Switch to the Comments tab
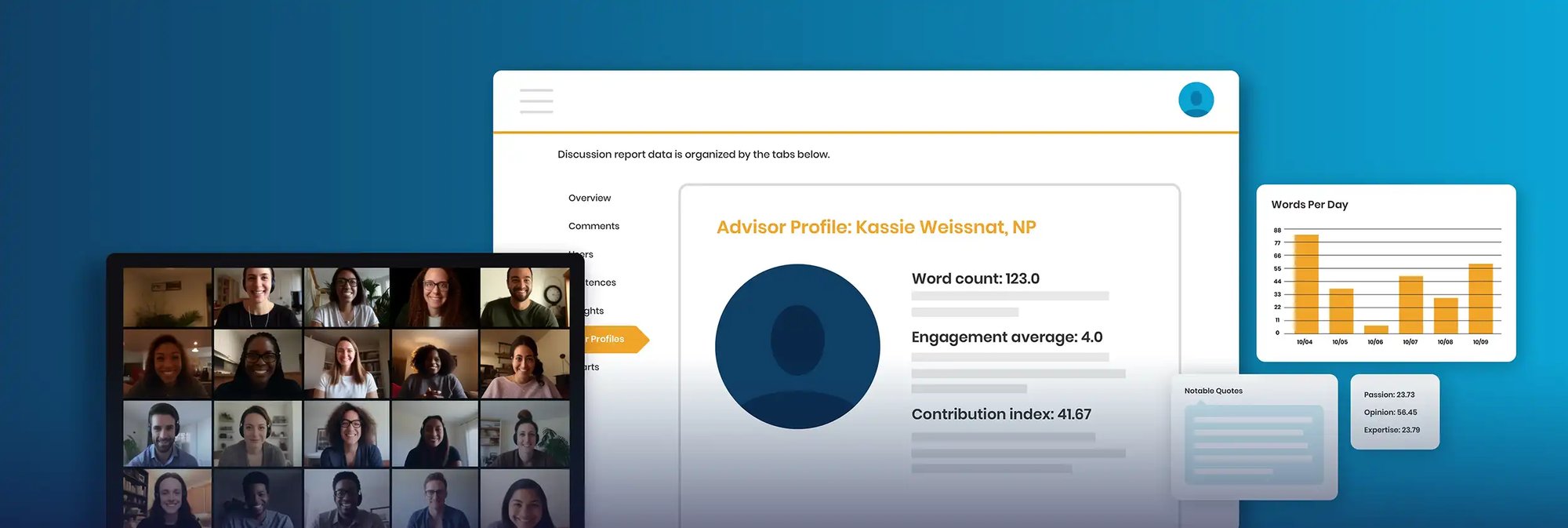The height and width of the screenshot is (528, 1568). click(x=593, y=227)
